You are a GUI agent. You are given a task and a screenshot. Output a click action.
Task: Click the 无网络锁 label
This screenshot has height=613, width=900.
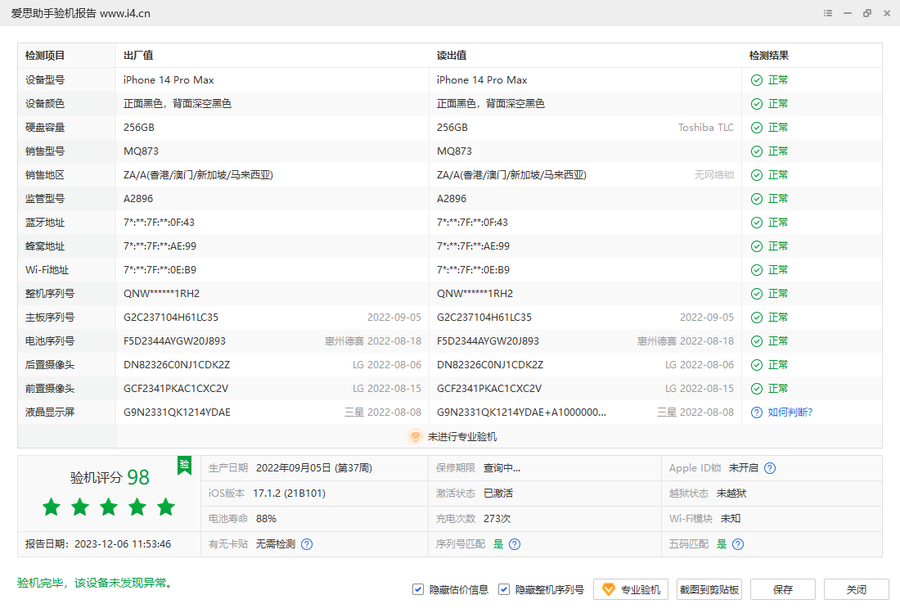click(714, 175)
